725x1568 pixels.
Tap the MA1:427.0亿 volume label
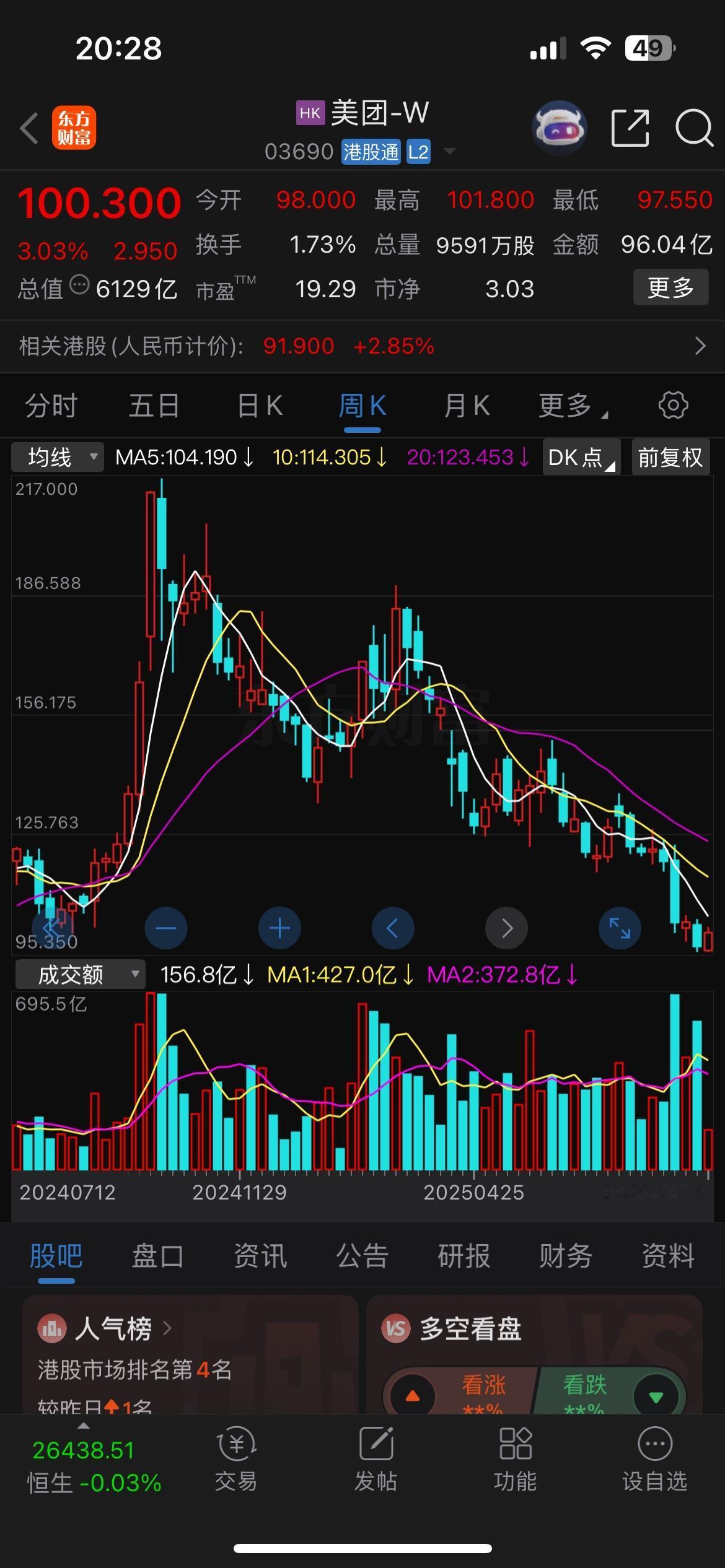[x=341, y=975]
